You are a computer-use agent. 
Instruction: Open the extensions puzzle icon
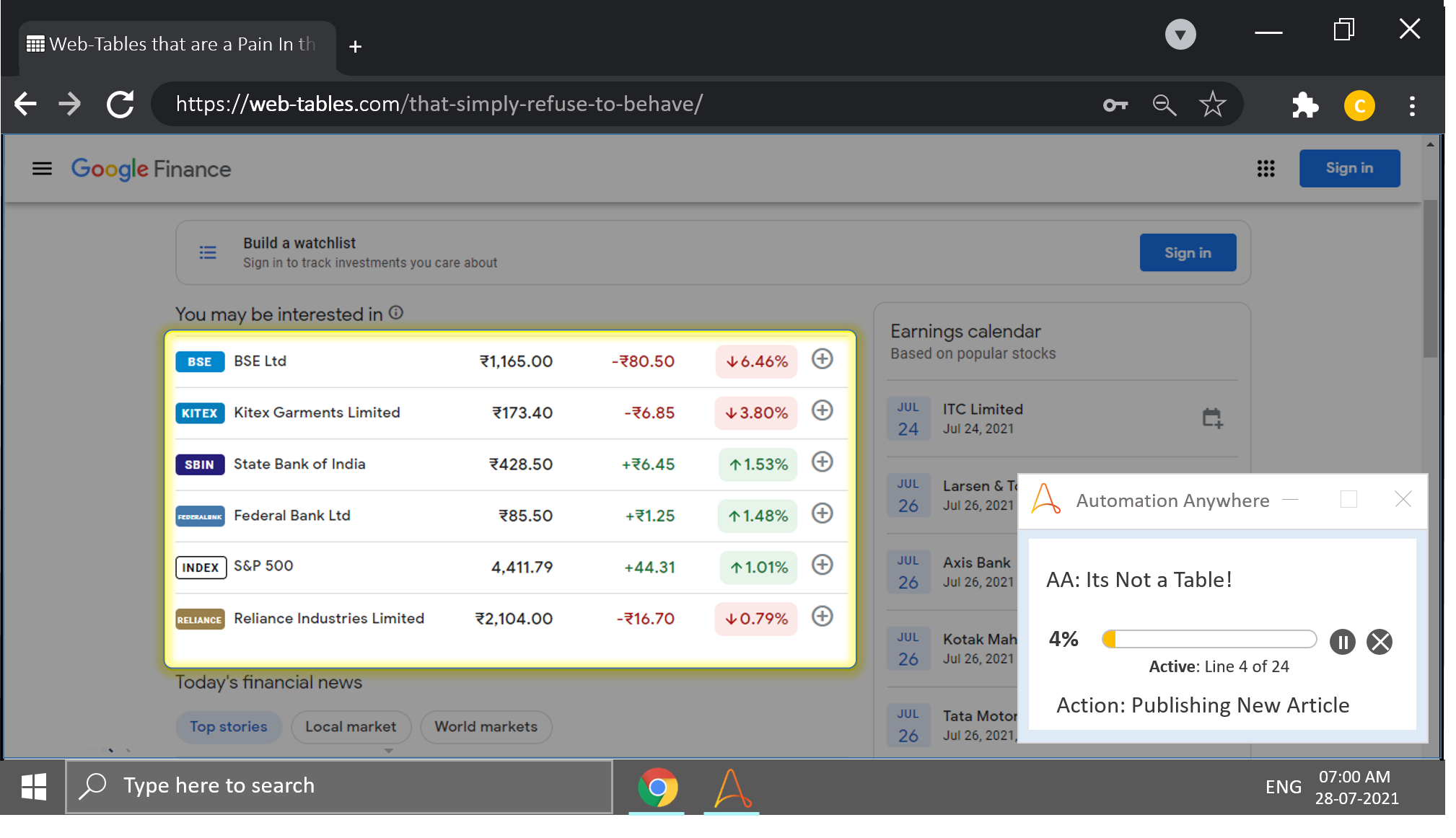click(1304, 105)
